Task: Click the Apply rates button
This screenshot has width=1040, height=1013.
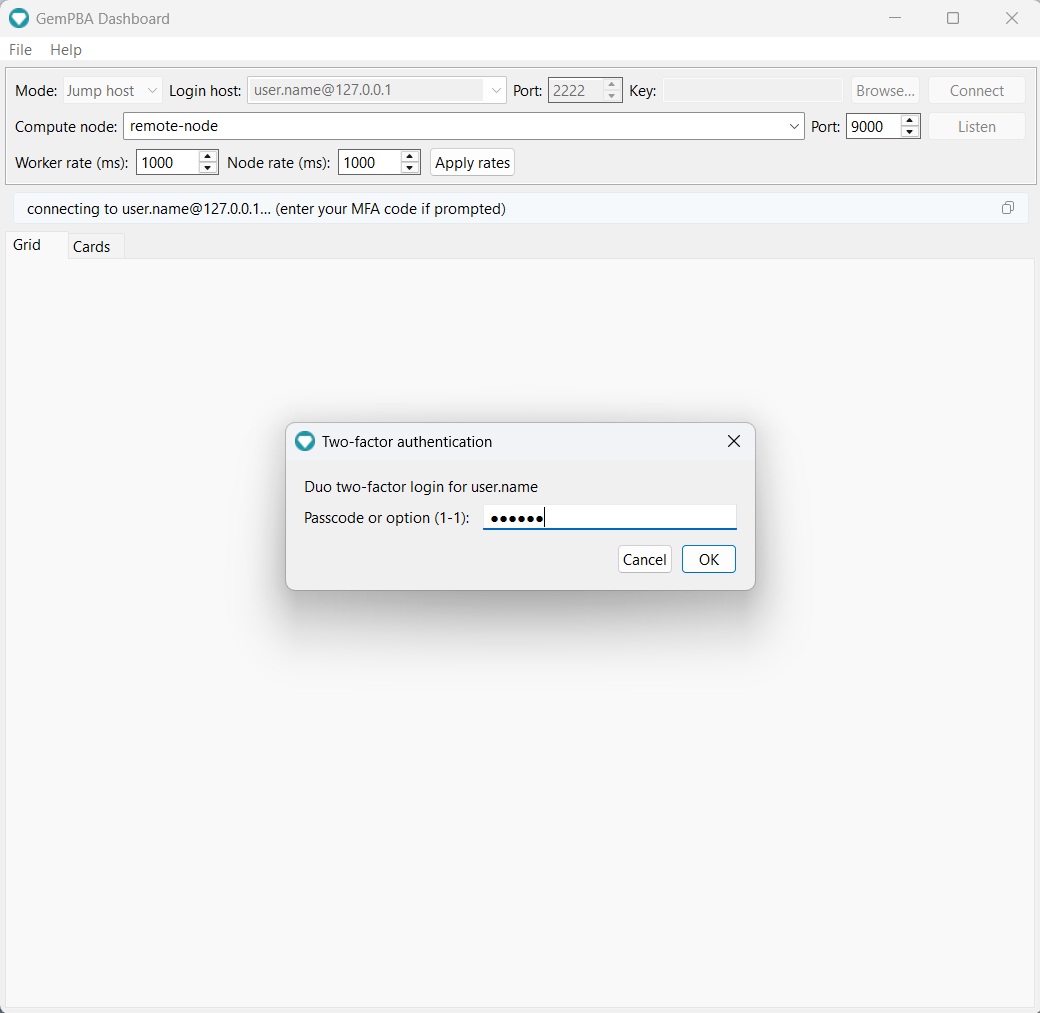Action: point(472,163)
